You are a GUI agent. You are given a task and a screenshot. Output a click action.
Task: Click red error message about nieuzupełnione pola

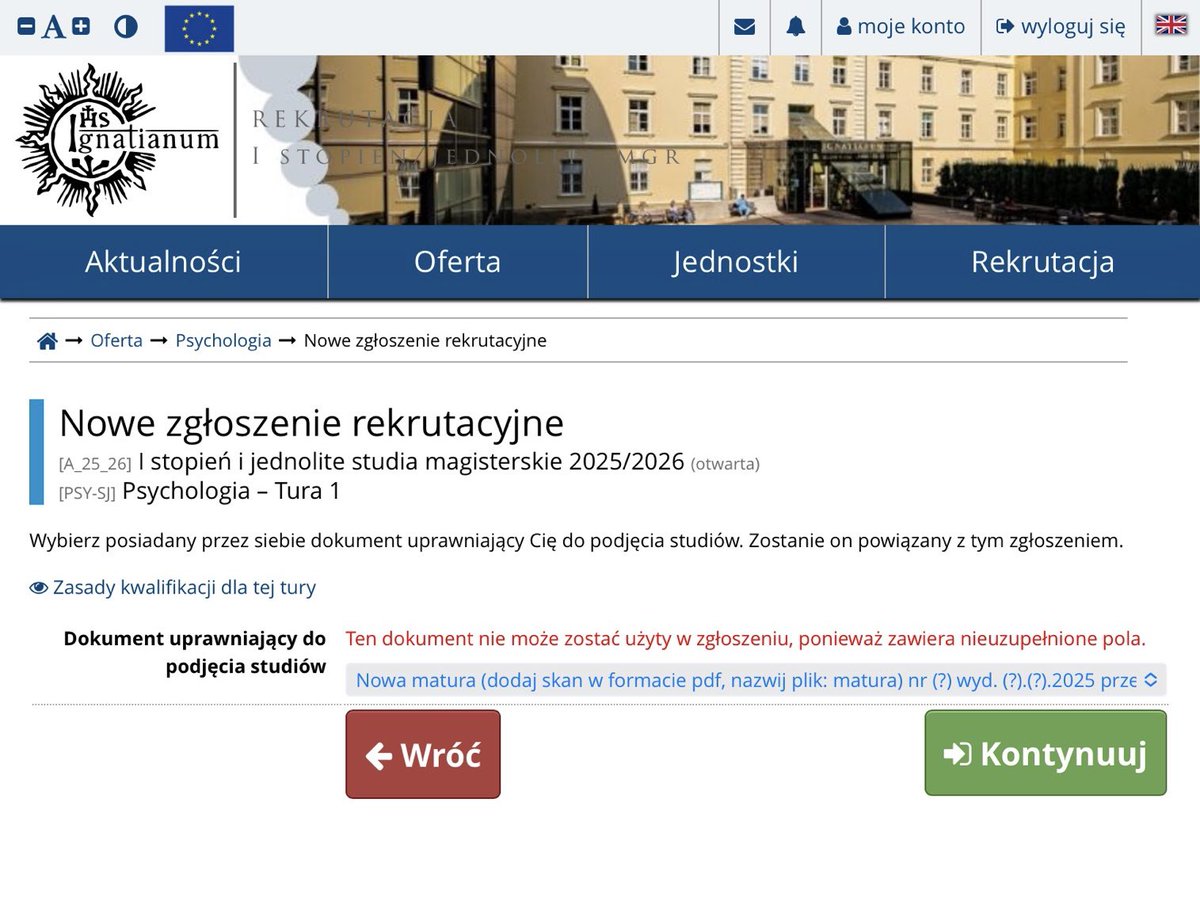coord(745,639)
